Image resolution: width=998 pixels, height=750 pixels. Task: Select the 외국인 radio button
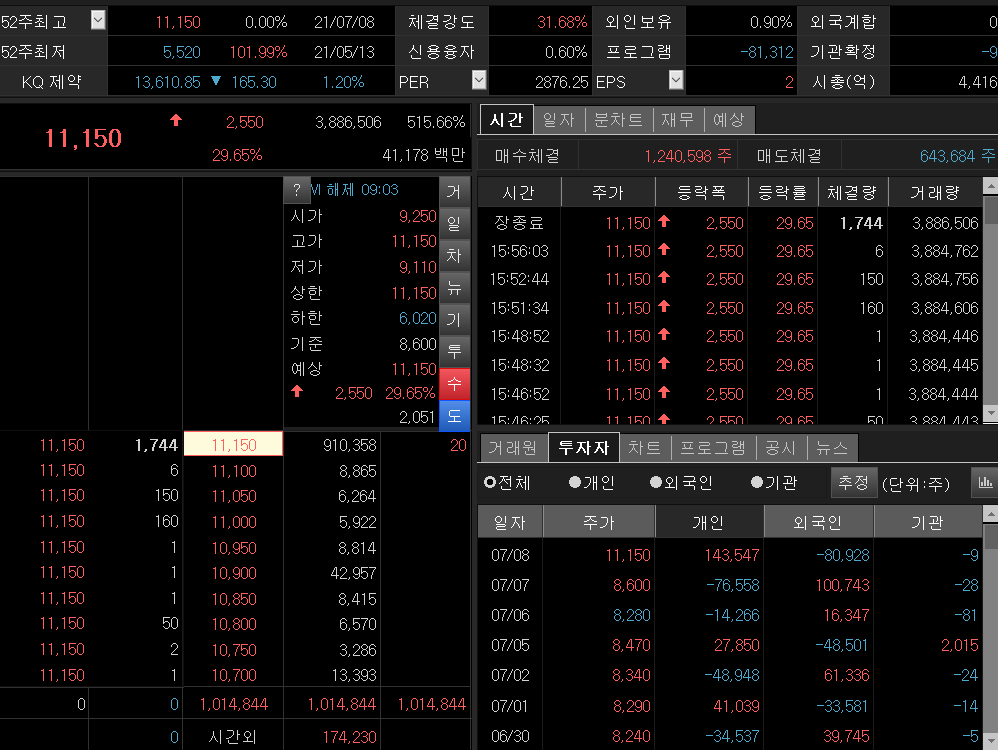(656, 483)
